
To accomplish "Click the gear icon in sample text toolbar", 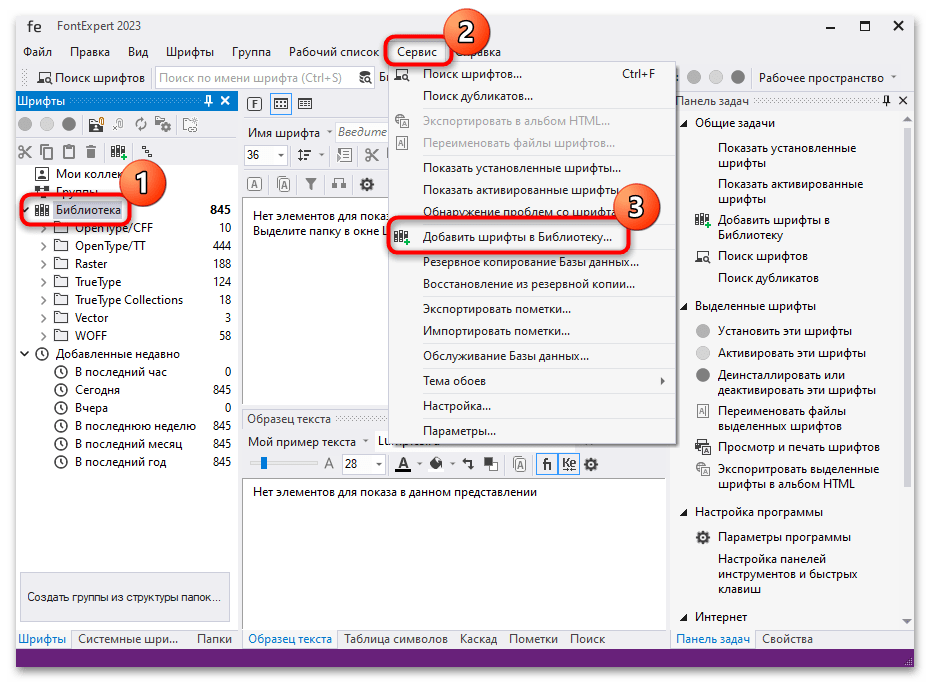I will coord(591,464).
